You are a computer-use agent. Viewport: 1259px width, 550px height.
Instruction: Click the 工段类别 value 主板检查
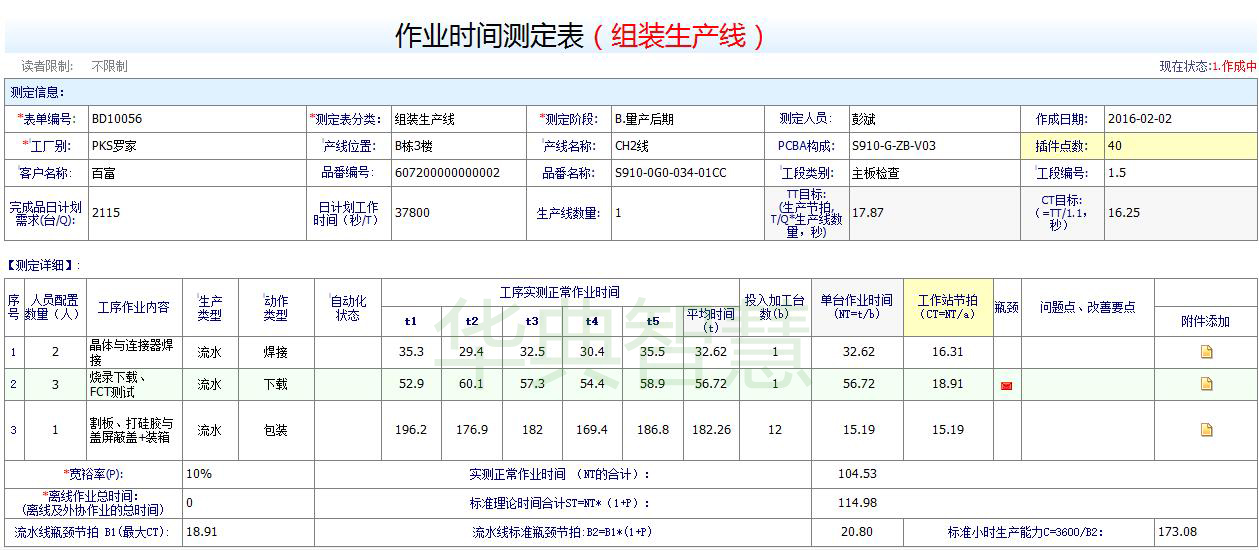(876, 173)
